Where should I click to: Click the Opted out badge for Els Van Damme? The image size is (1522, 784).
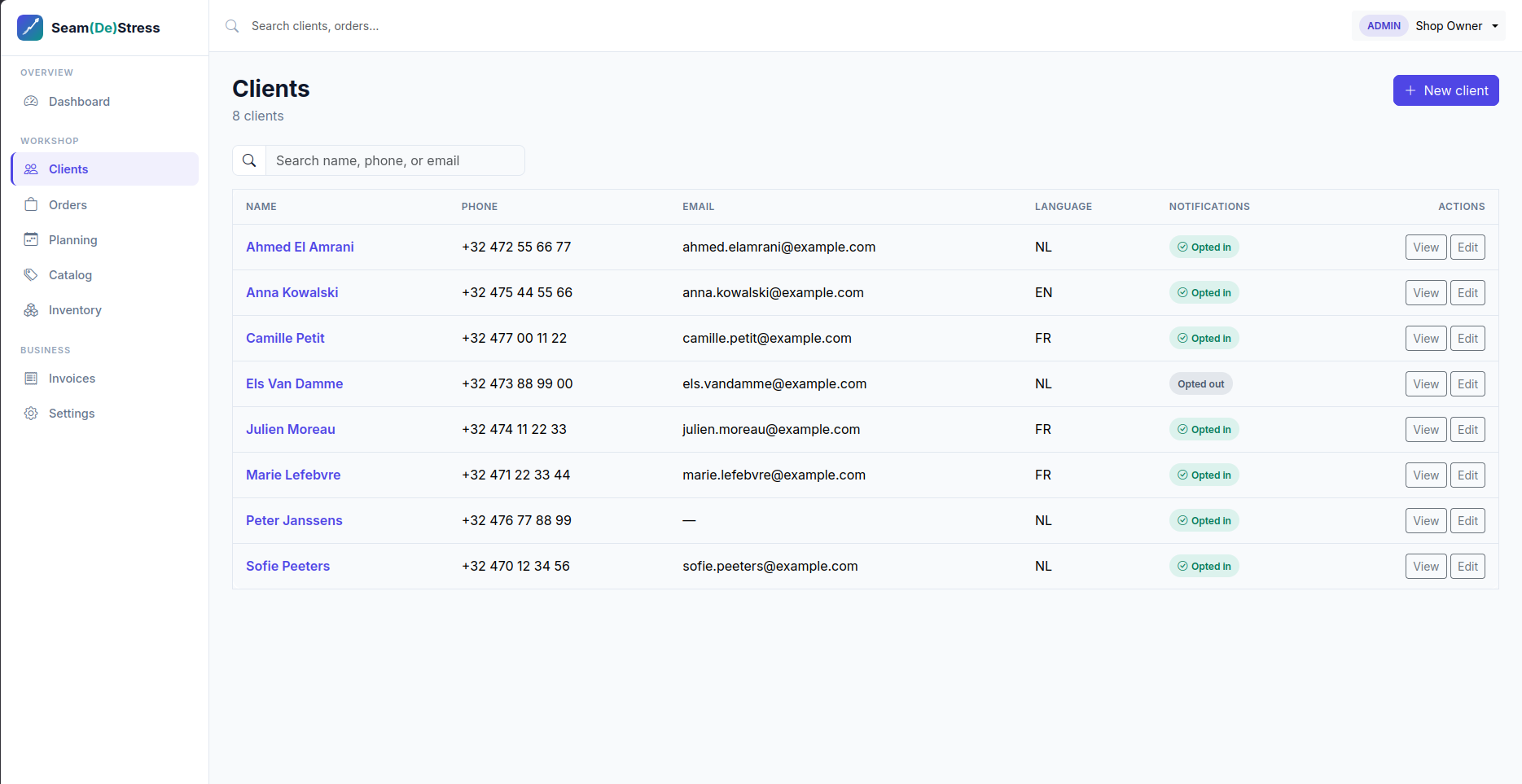[1200, 383]
